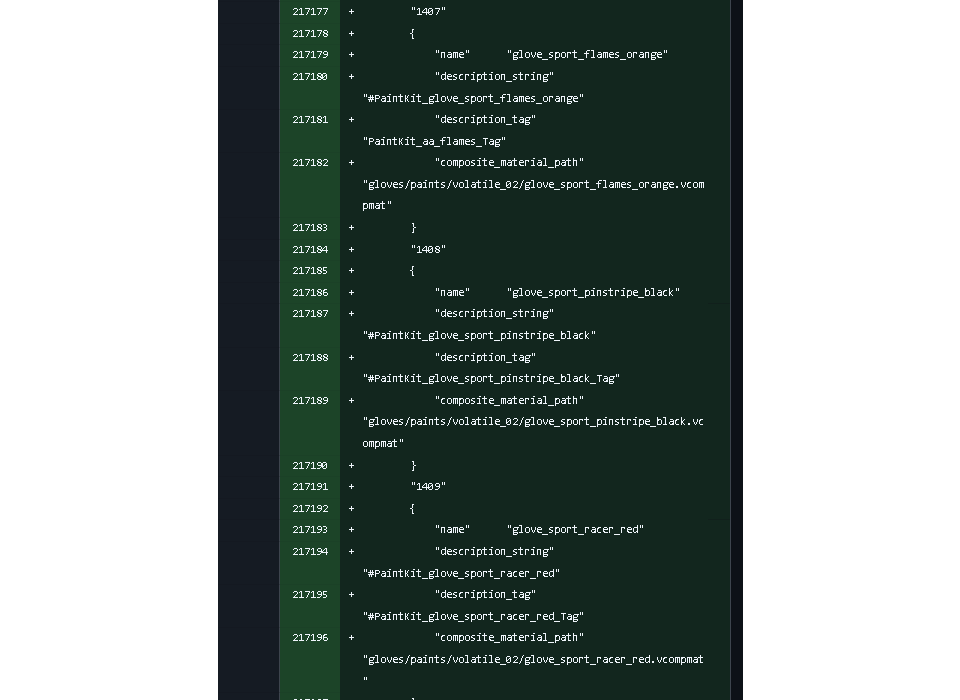Click the "glove_sport_racer_red" name value

pos(575,530)
